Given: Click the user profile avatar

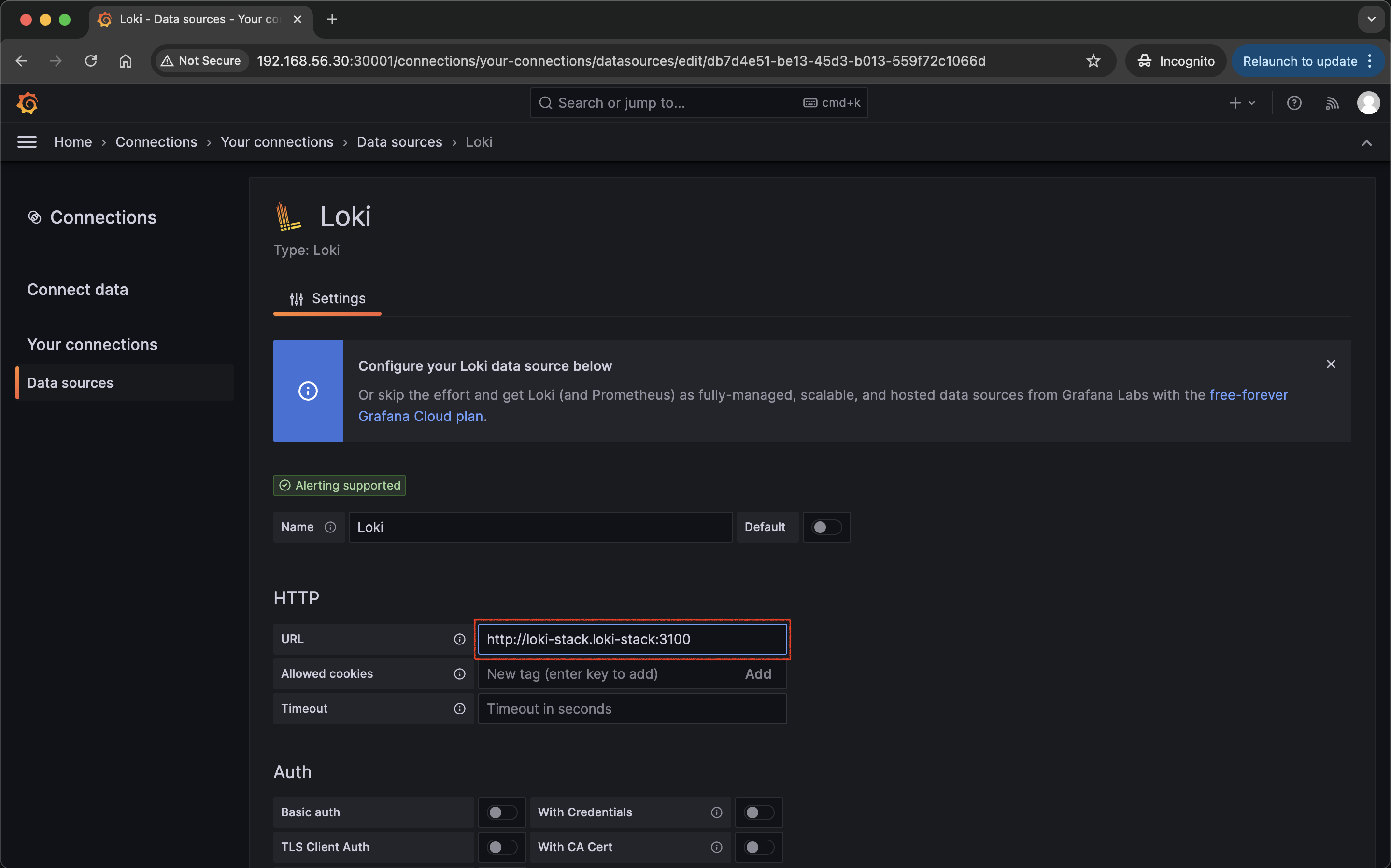Looking at the screenshot, I should (x=1368, y=103).
